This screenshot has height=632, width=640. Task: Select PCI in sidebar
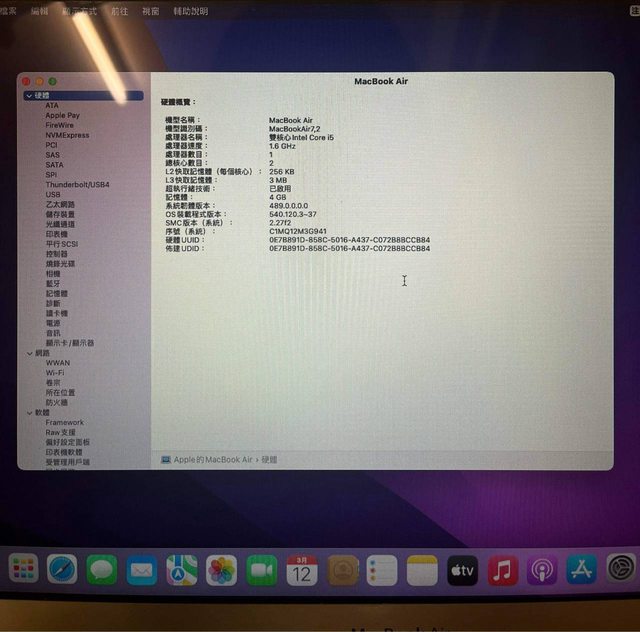[51, 145]
